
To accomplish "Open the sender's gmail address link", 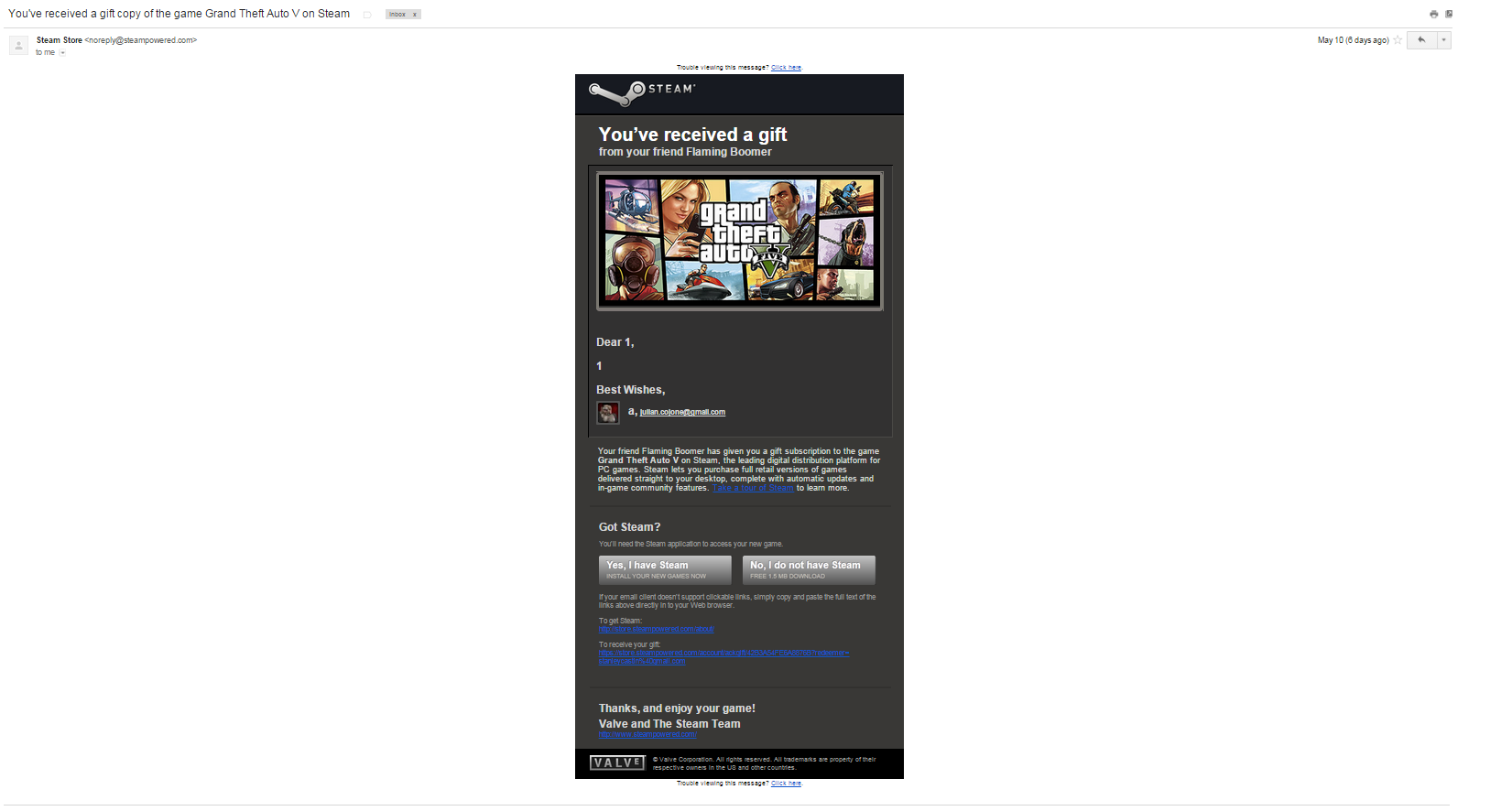I will point(682,412).
